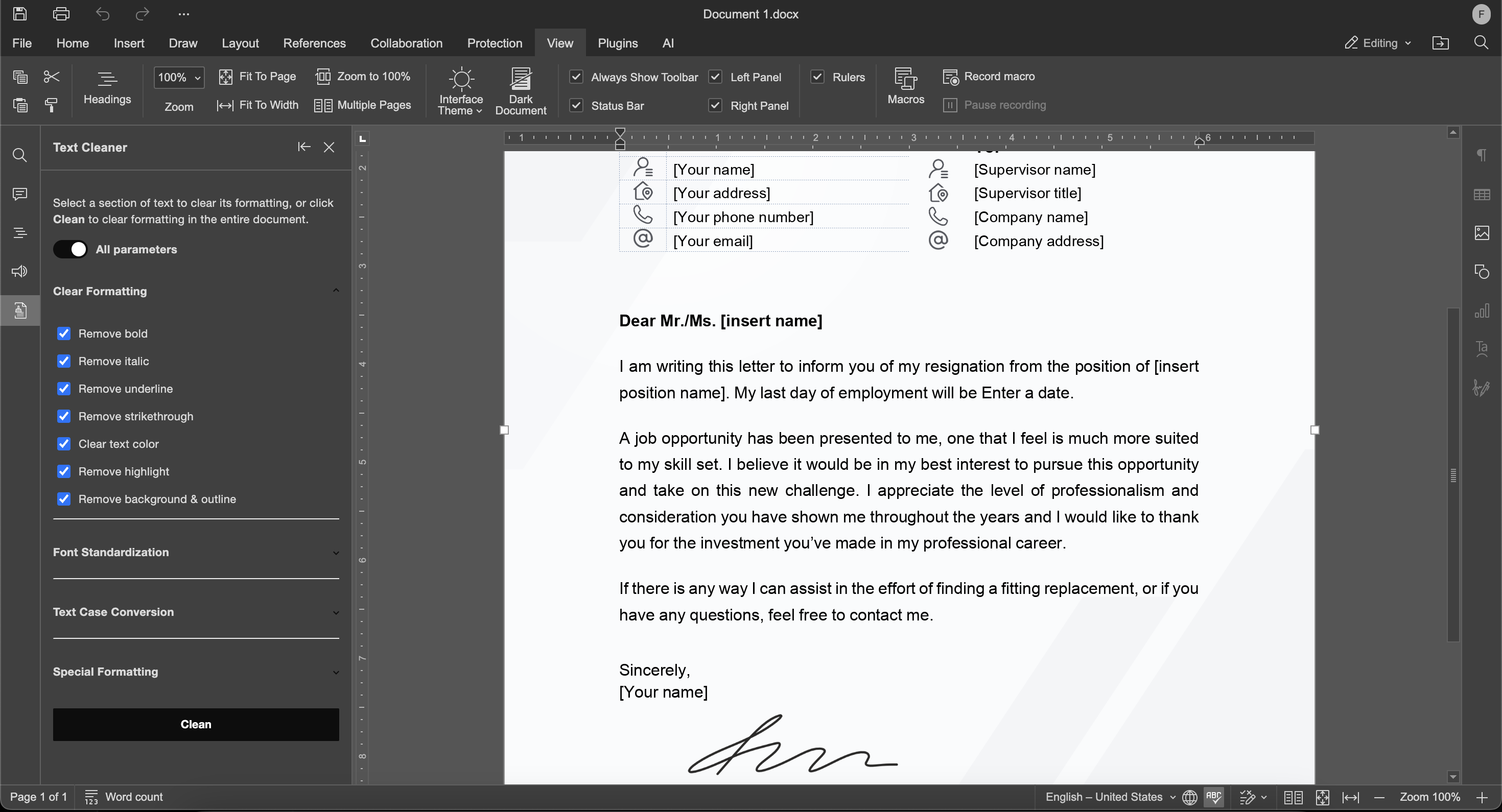This screenshot has width=1502, height=812.
Task: Start Record macro
Action: [x=989, y=77]
